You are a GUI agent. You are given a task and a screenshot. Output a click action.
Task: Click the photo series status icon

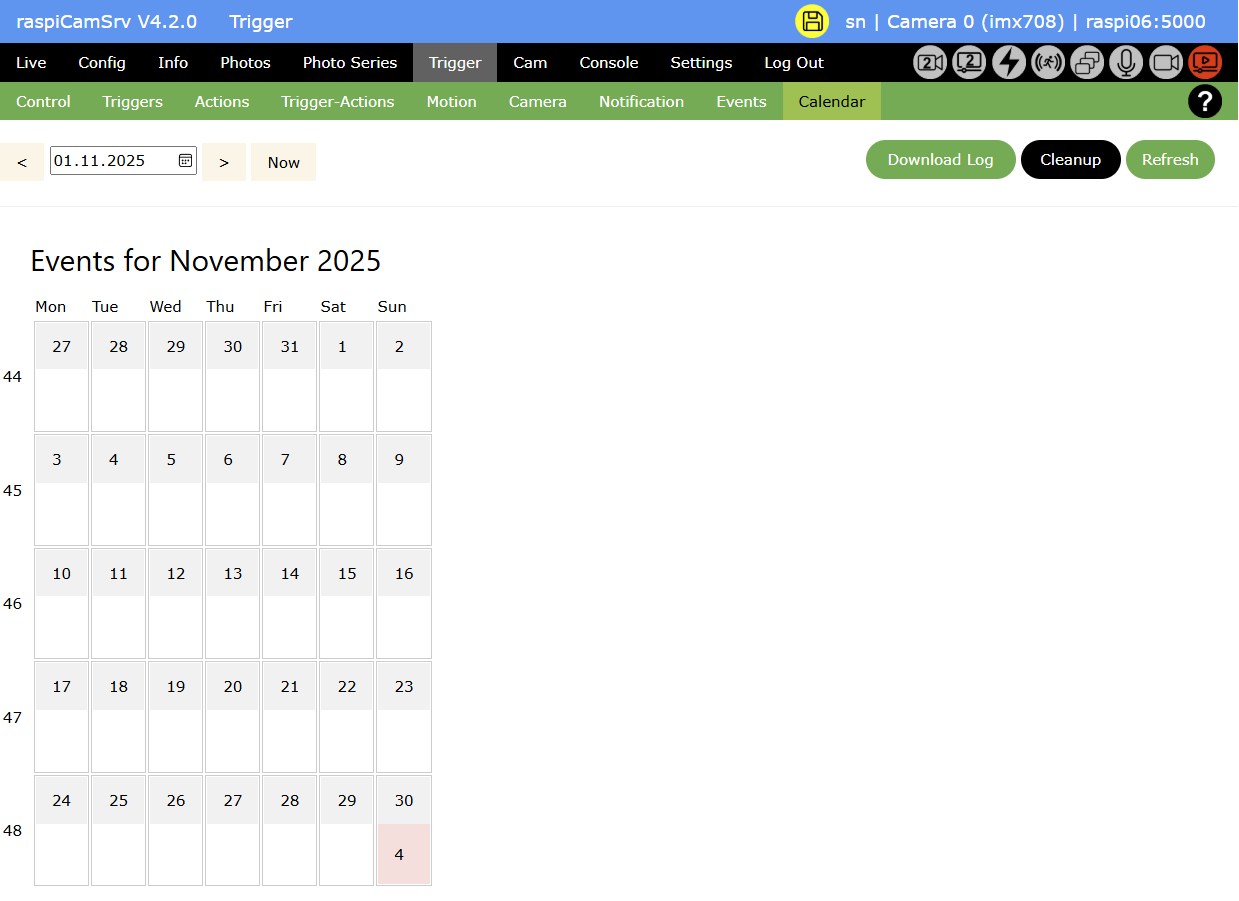tap(1087, 61)
